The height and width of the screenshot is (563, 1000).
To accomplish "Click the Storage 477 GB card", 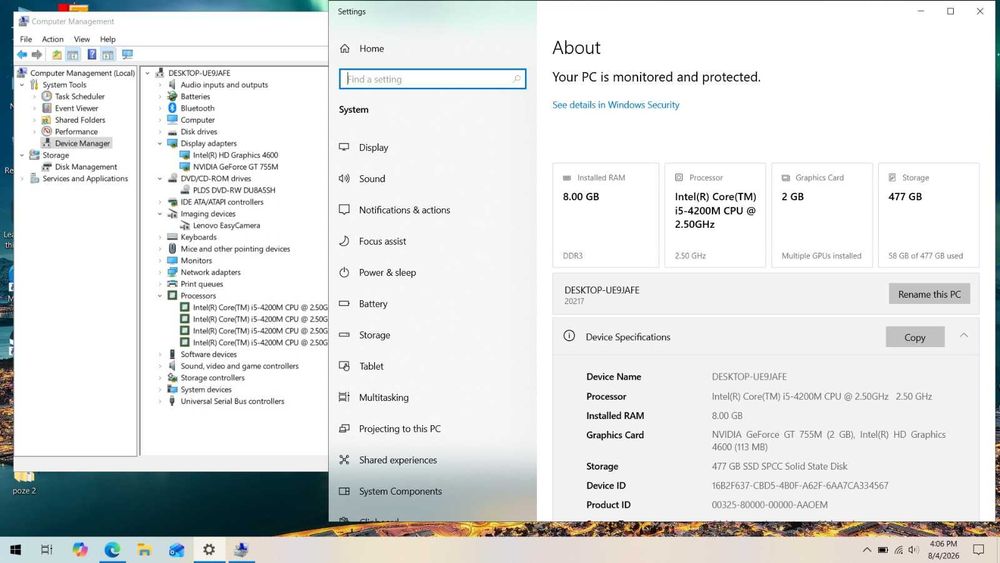I will click(929, 215).
